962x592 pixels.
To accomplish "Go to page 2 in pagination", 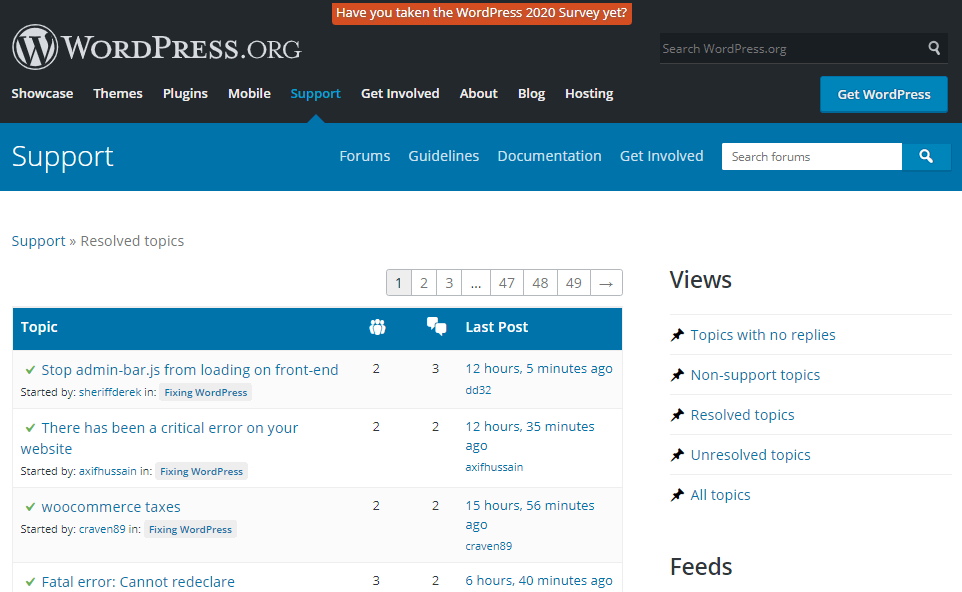I will [x=424, y=283].
